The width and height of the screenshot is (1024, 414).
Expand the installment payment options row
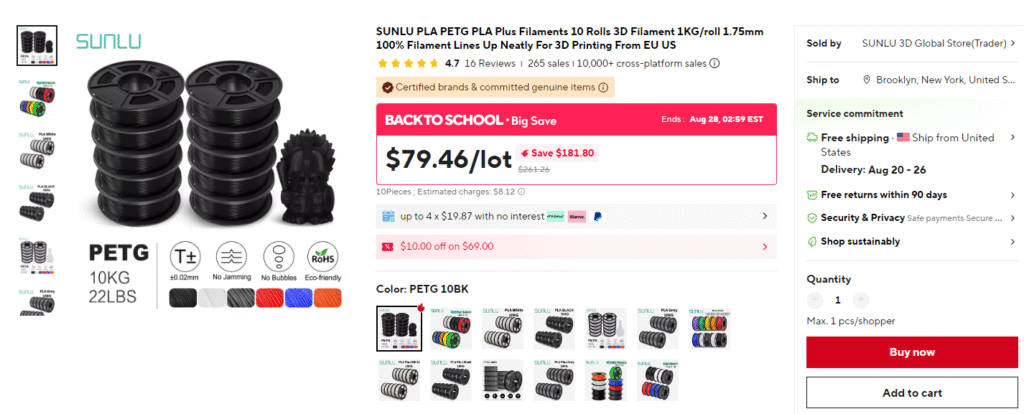(577, 216)
